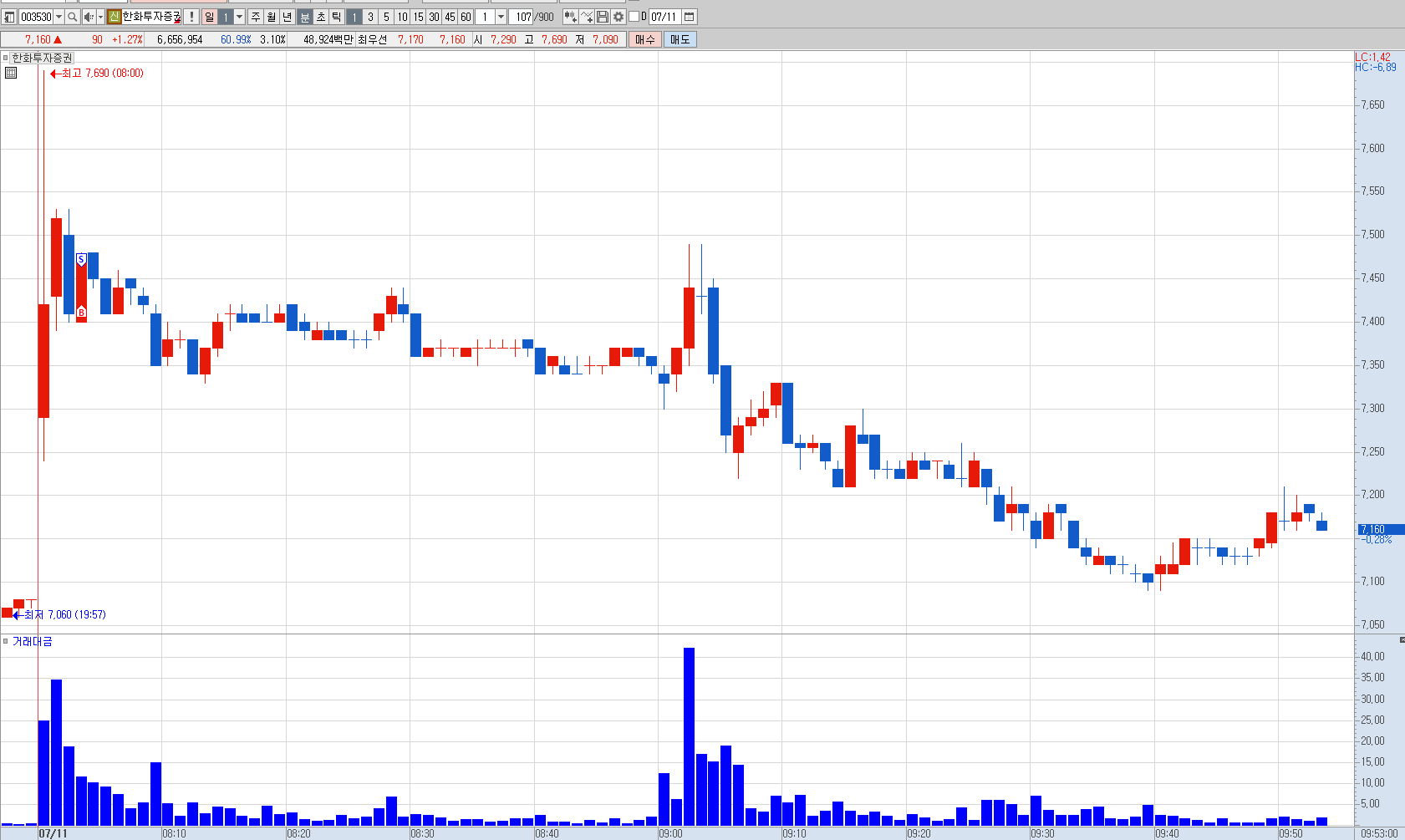1405x840 pixels.
Task: Toggle the D date checkbox
Action: tap(634, 17)
